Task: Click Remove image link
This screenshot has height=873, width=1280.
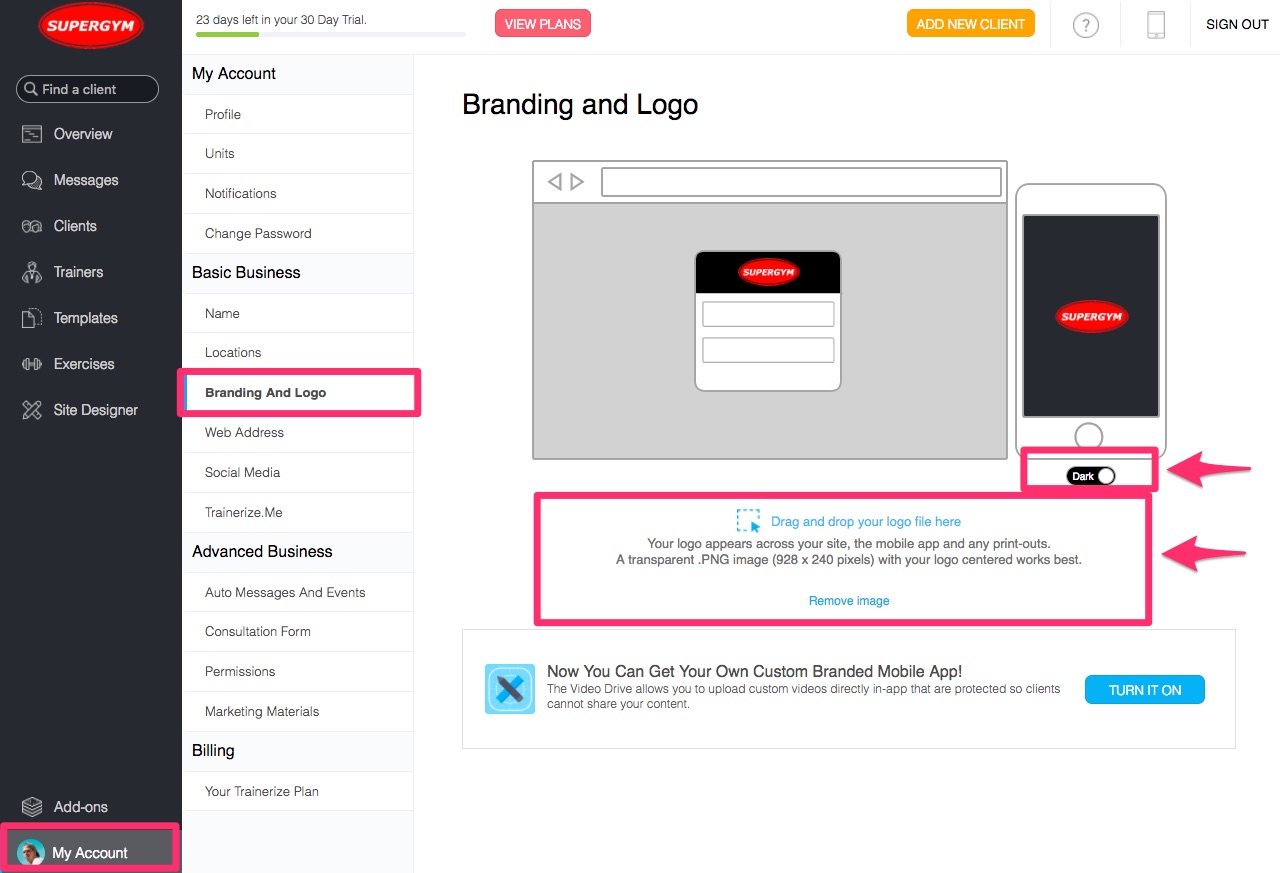Action: click(849, 601)
